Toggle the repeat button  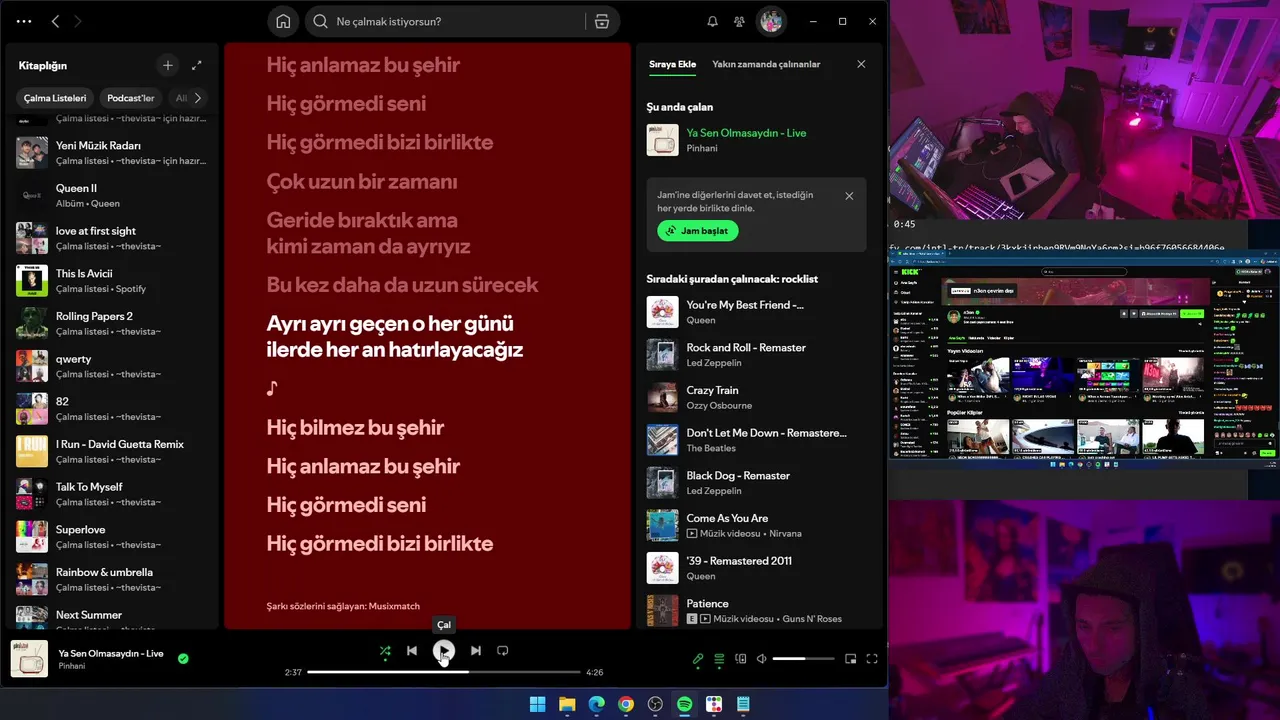click(x=502, y=651)
